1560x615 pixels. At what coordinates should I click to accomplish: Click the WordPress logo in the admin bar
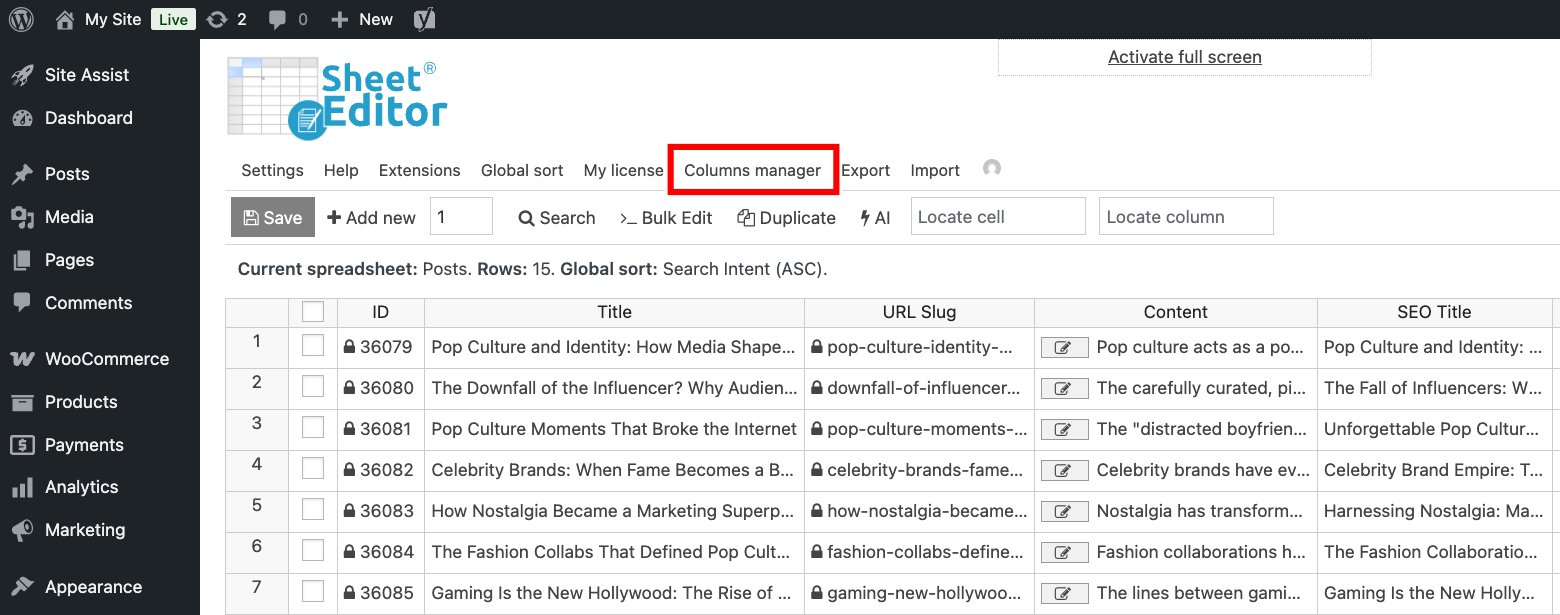(21, 18)
